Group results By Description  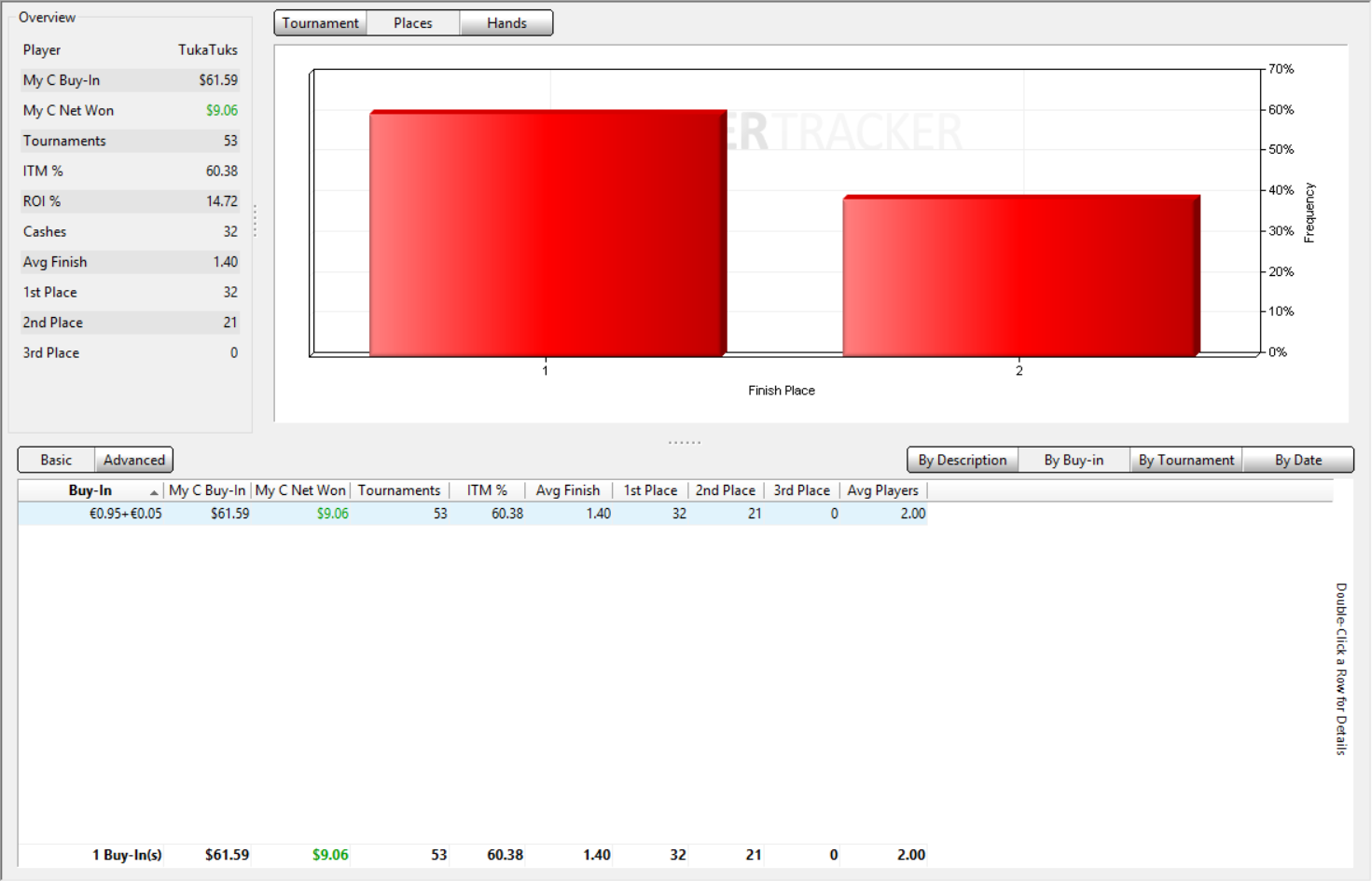click(963, 460)
